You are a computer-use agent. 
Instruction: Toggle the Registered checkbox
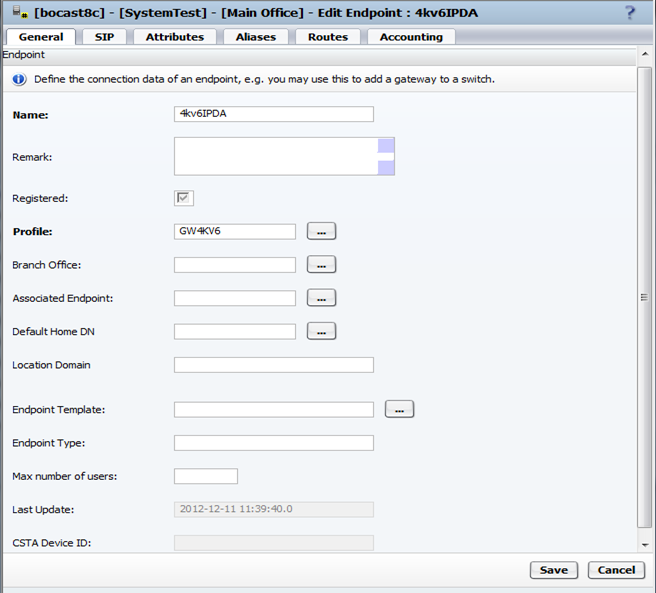tap(184, 198)
